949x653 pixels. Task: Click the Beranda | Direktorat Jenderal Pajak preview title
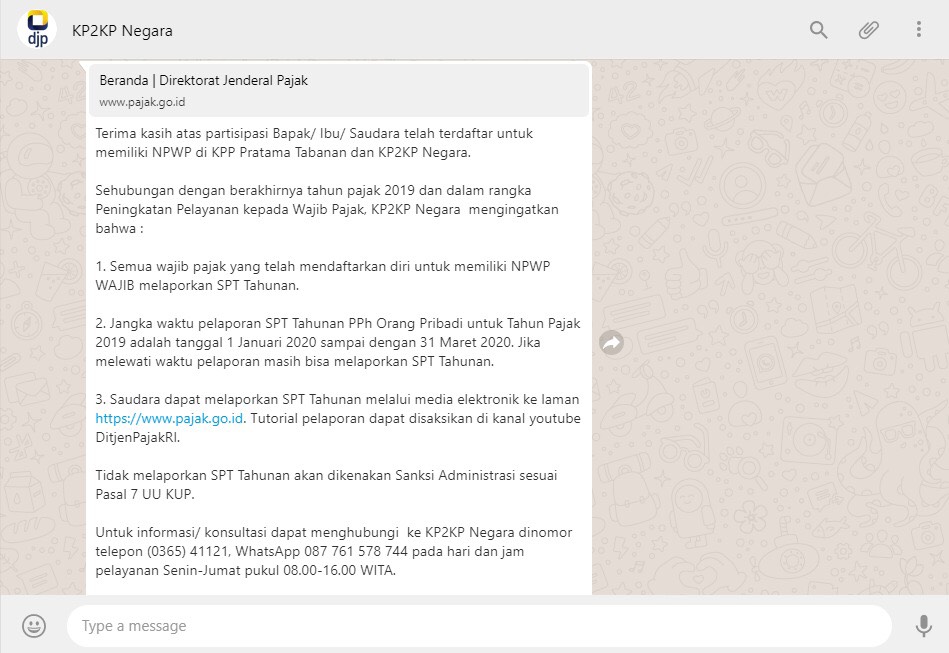pyautogui.click(x=203, y=81)
